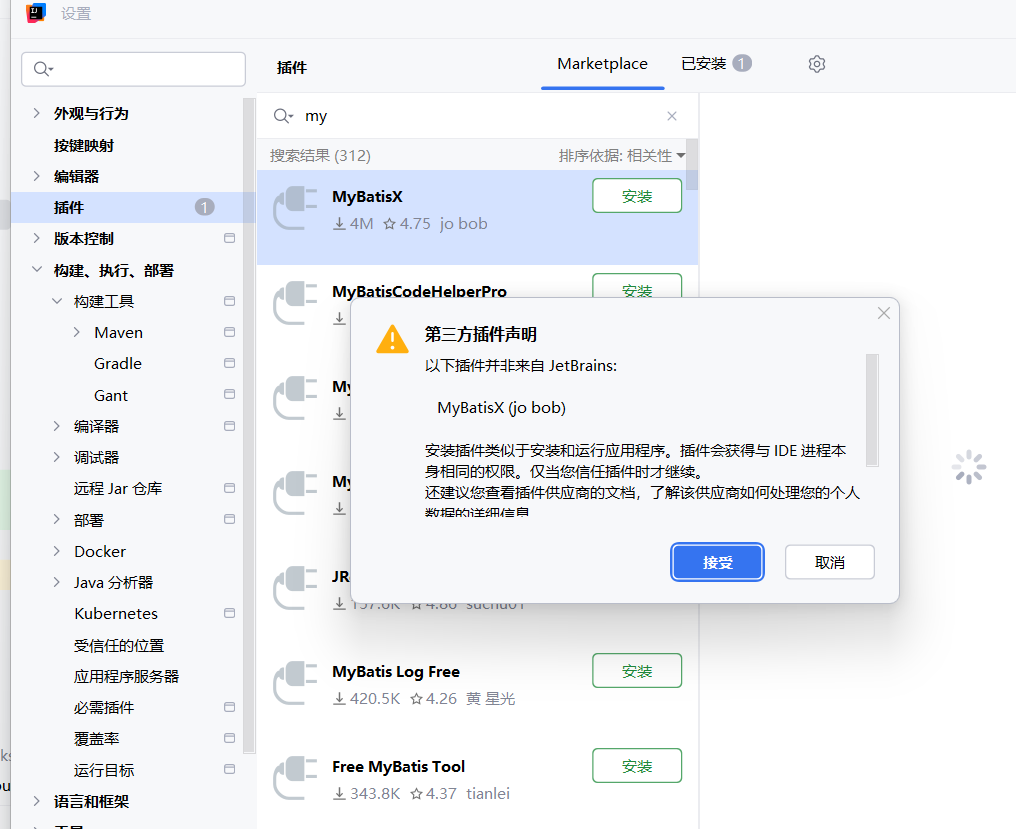Click 接受 to accept the plugin
The width and height of the screenshot is (1016, 829).
pyautogui.click(x=717, y=562)
